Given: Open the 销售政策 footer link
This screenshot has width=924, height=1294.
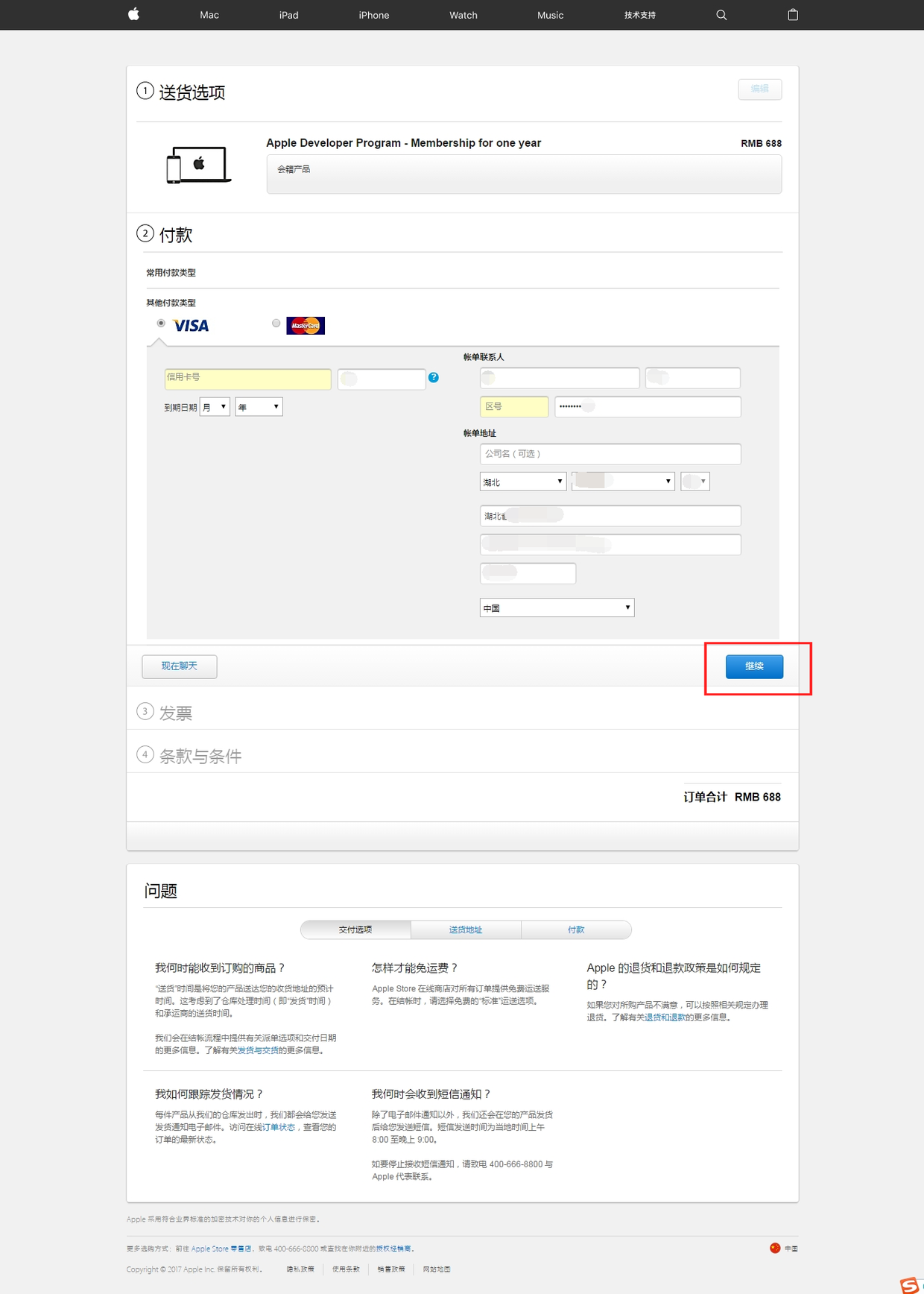Looking at the screenshot, I should pyautogui.click(x=391, y=1269).
